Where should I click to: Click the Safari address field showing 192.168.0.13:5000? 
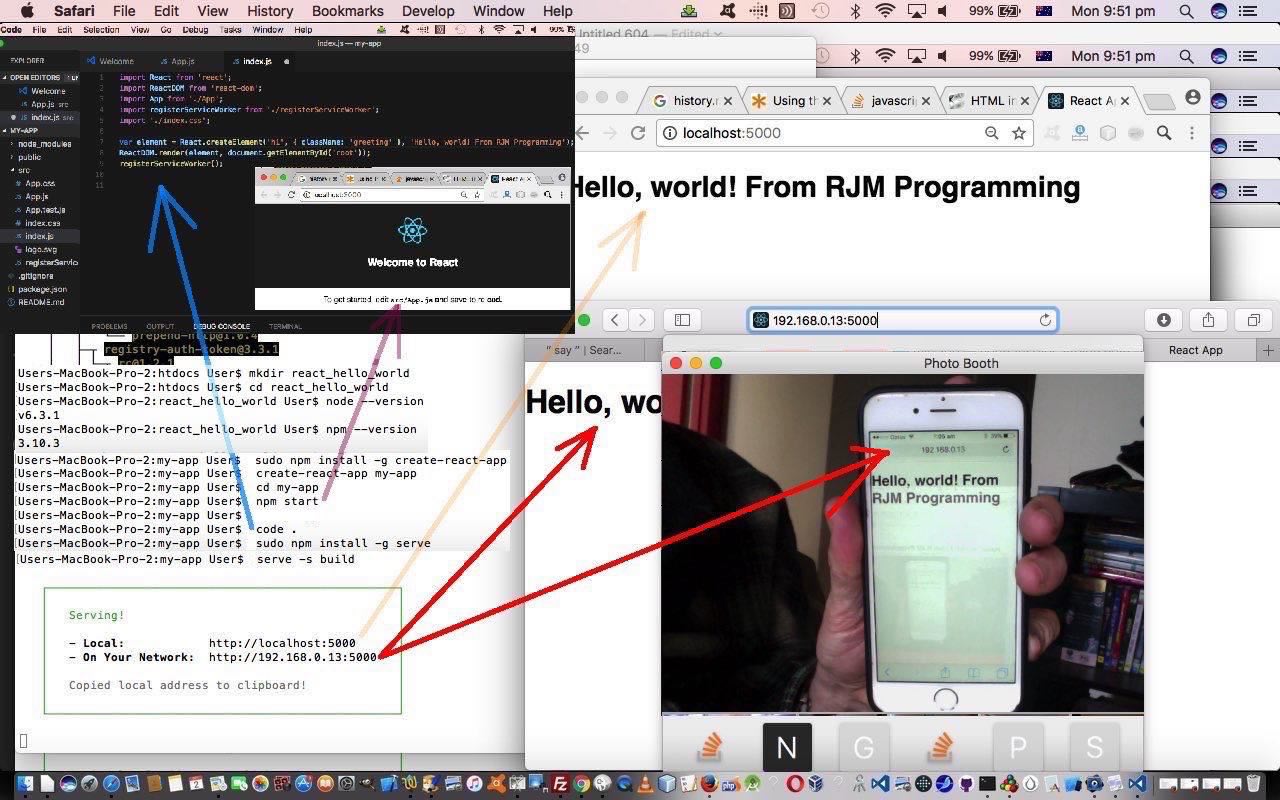tap(900, 320)
